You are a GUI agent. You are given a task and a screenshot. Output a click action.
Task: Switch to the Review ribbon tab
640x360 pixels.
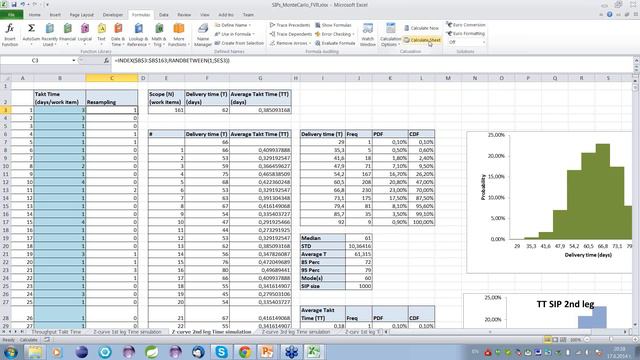click(184, 15)
